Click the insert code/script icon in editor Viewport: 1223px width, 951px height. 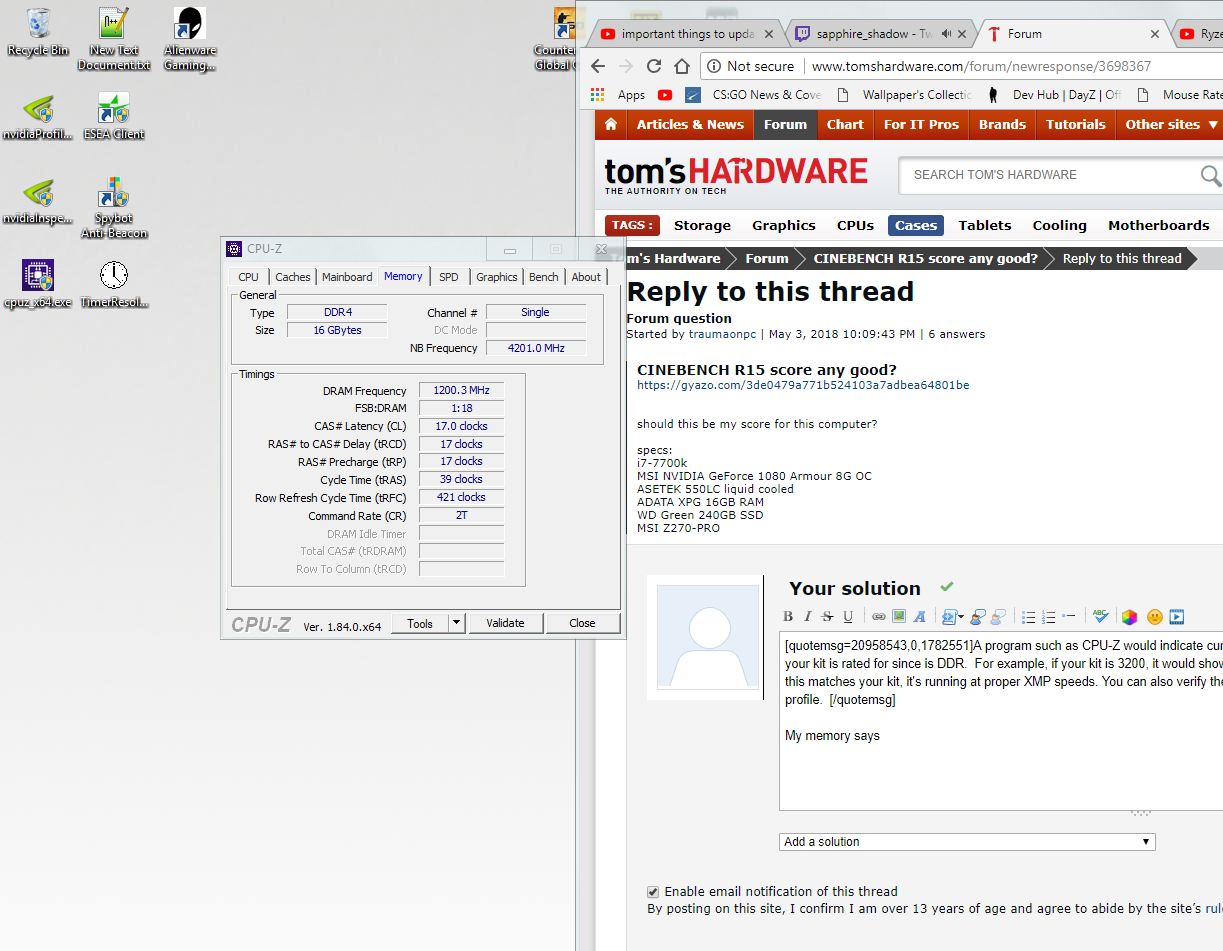(949, 617)
